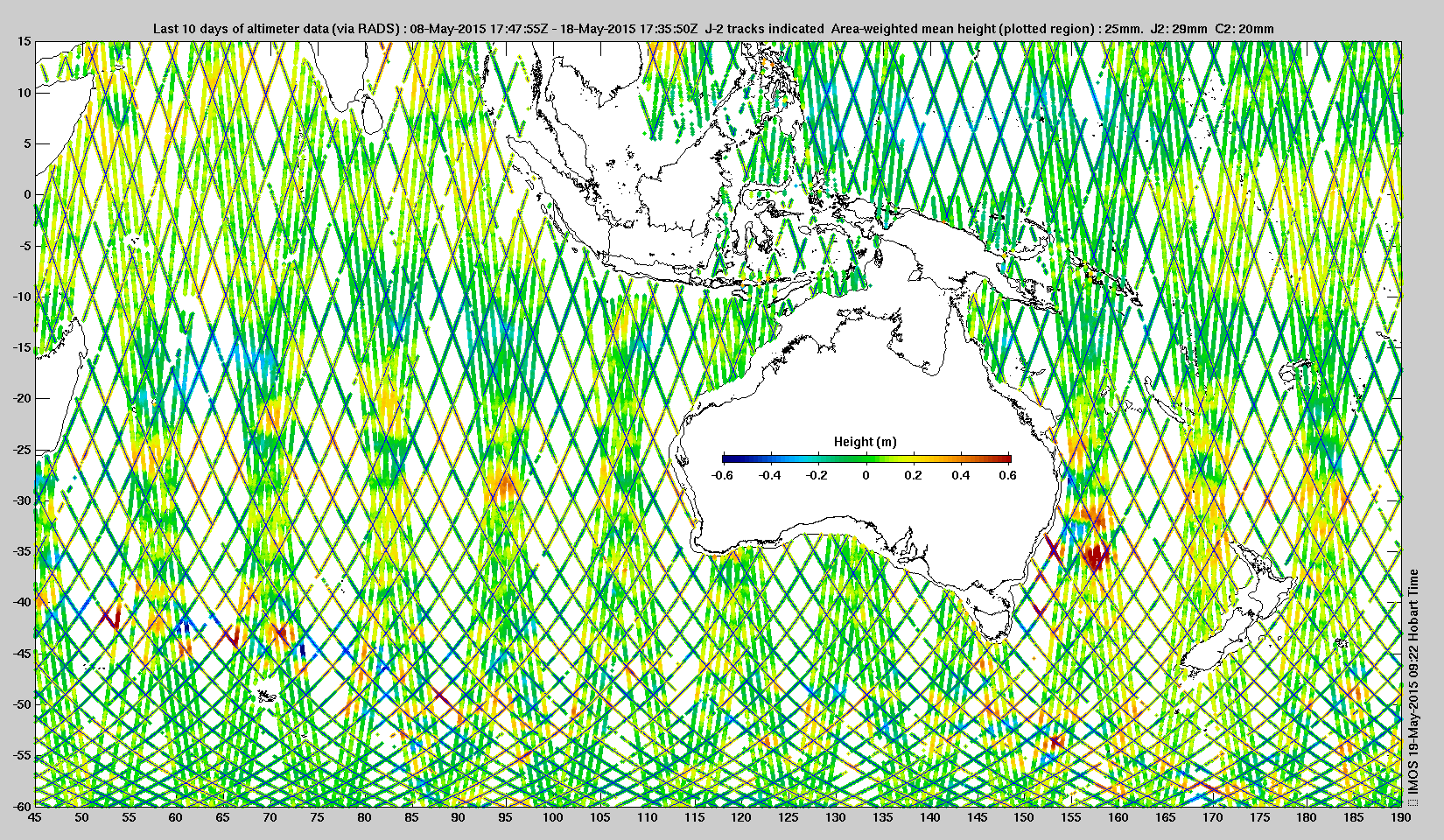
Task: Click the 5 latitude axis tick label
Action: 28,143
